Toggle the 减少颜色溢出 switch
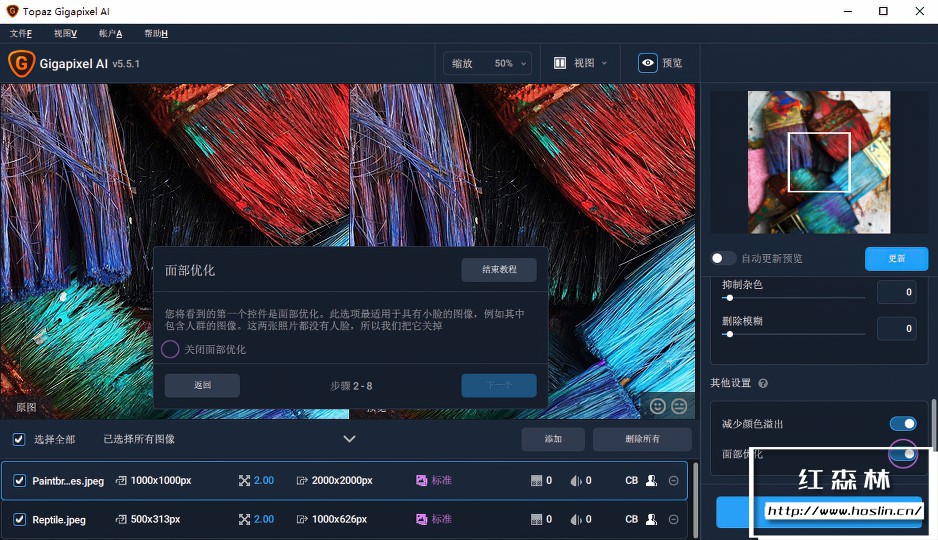This screenshot has height=540, width=938. coord(903,423)
